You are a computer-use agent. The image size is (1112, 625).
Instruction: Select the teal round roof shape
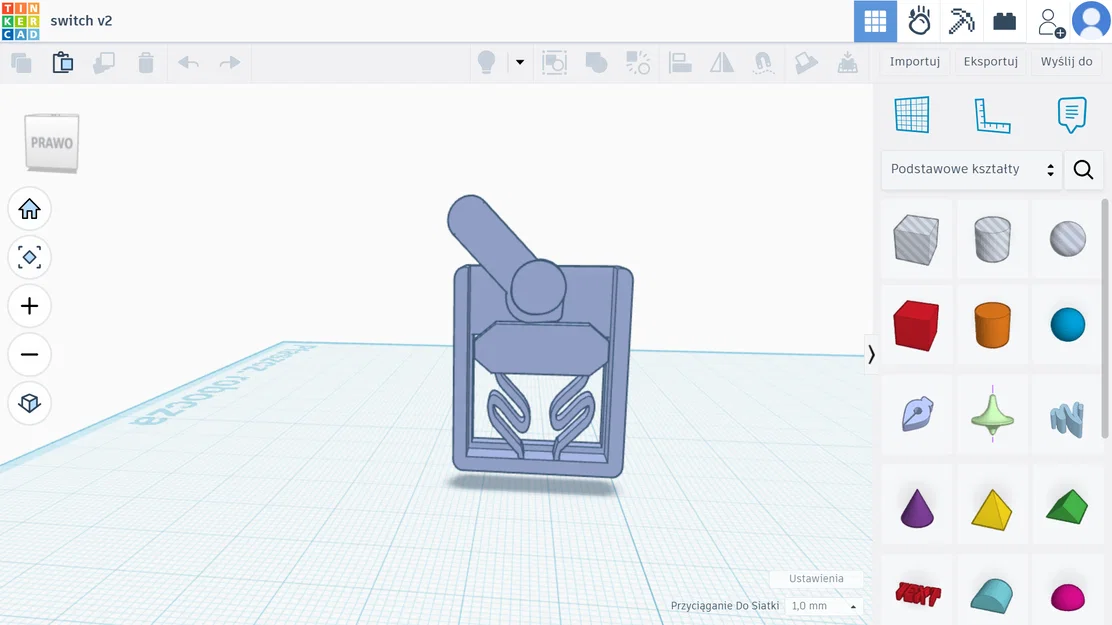coord(991,595)
